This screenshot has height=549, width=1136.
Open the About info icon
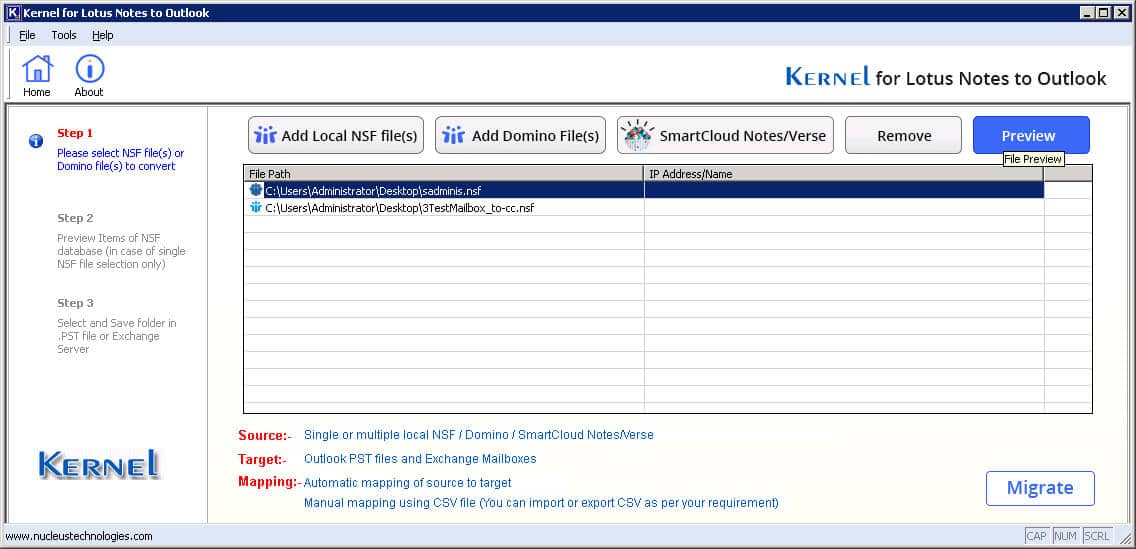point(89,75)
